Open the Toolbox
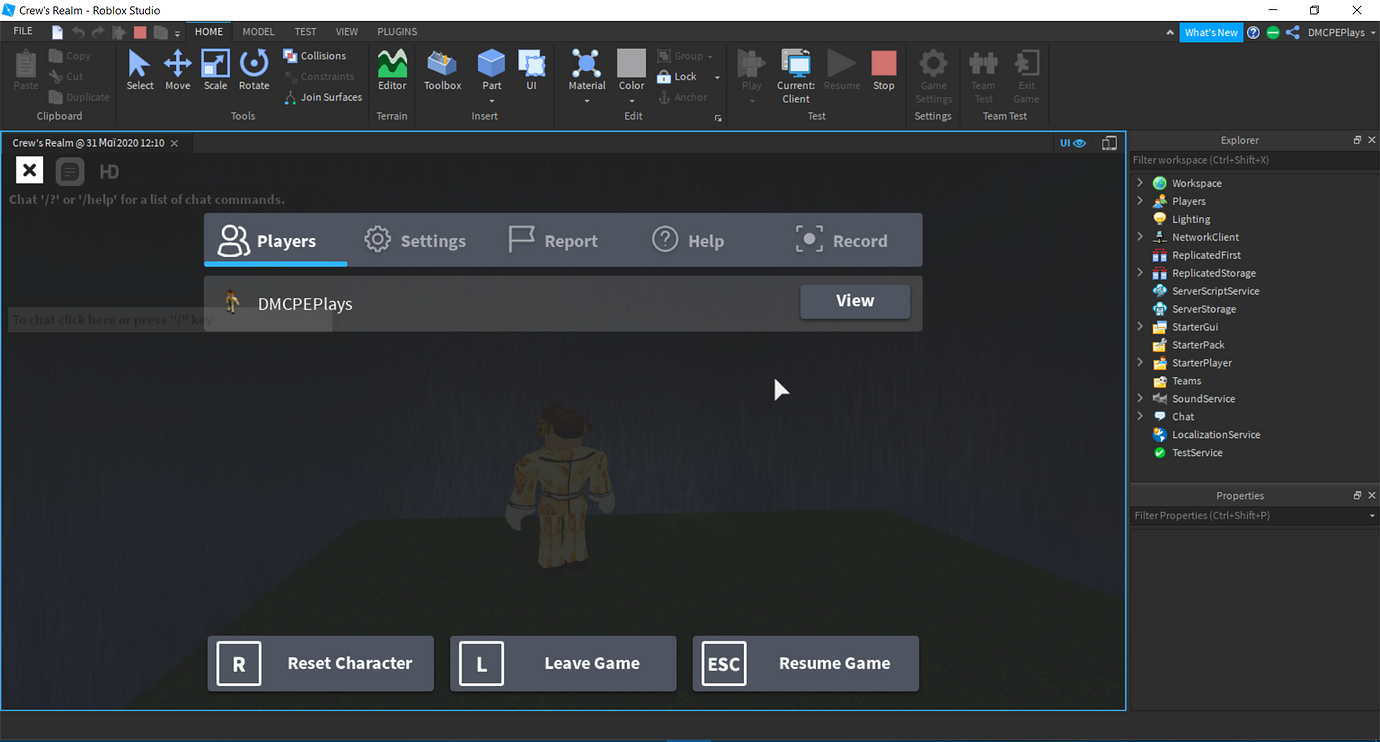This screenshot has height=742, width=1380. (x=442, y=70)
